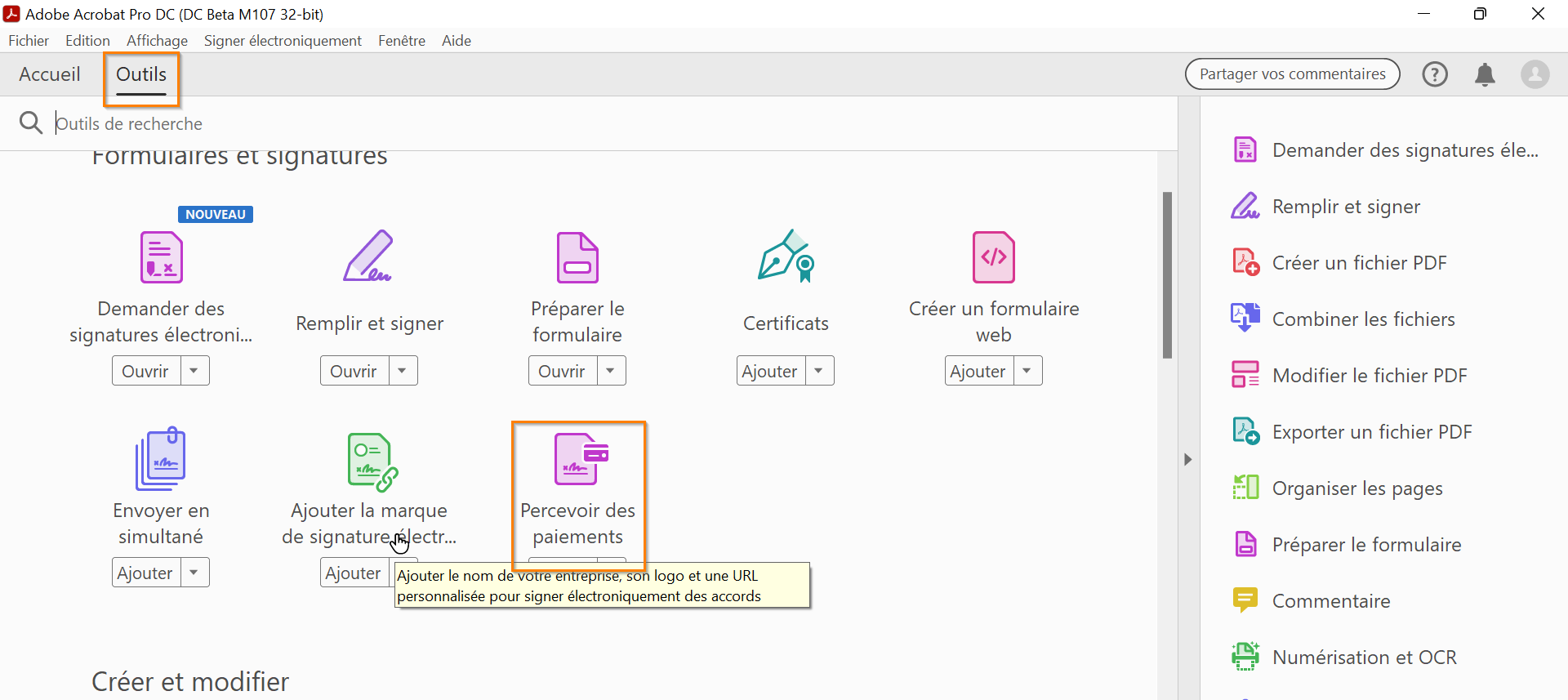Expand dropdown arrow beside Remplir et signer Ouvrir
This screenshot has height=700, width=1568.
click(x=403, y=371)
